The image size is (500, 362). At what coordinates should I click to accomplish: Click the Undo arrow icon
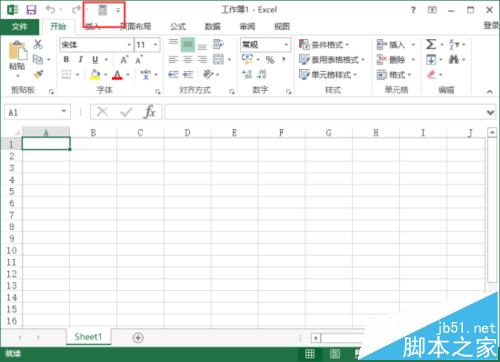coord(50,10)
